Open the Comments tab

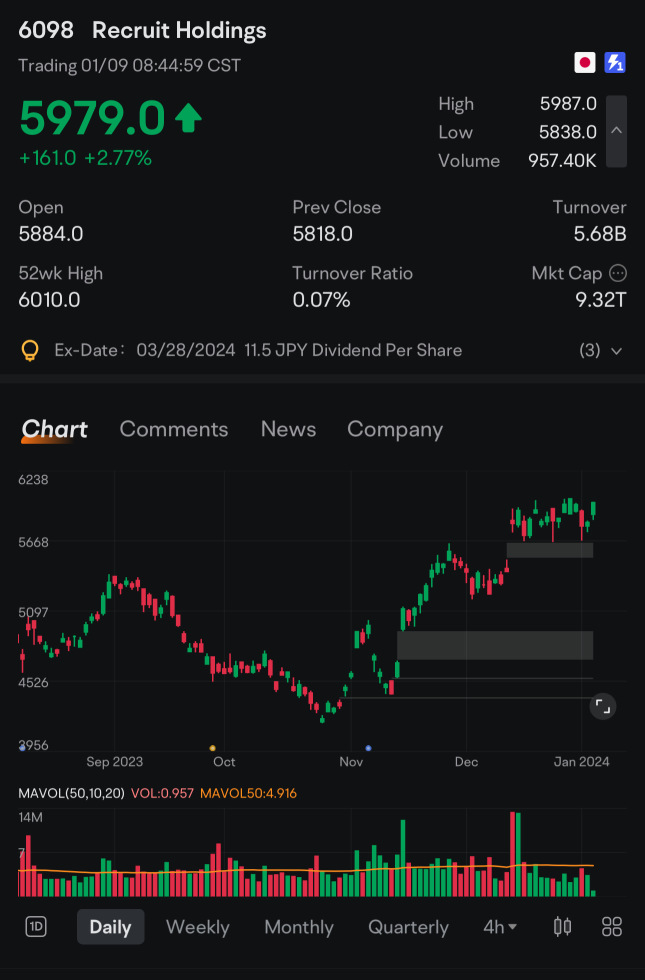point(174,429)
